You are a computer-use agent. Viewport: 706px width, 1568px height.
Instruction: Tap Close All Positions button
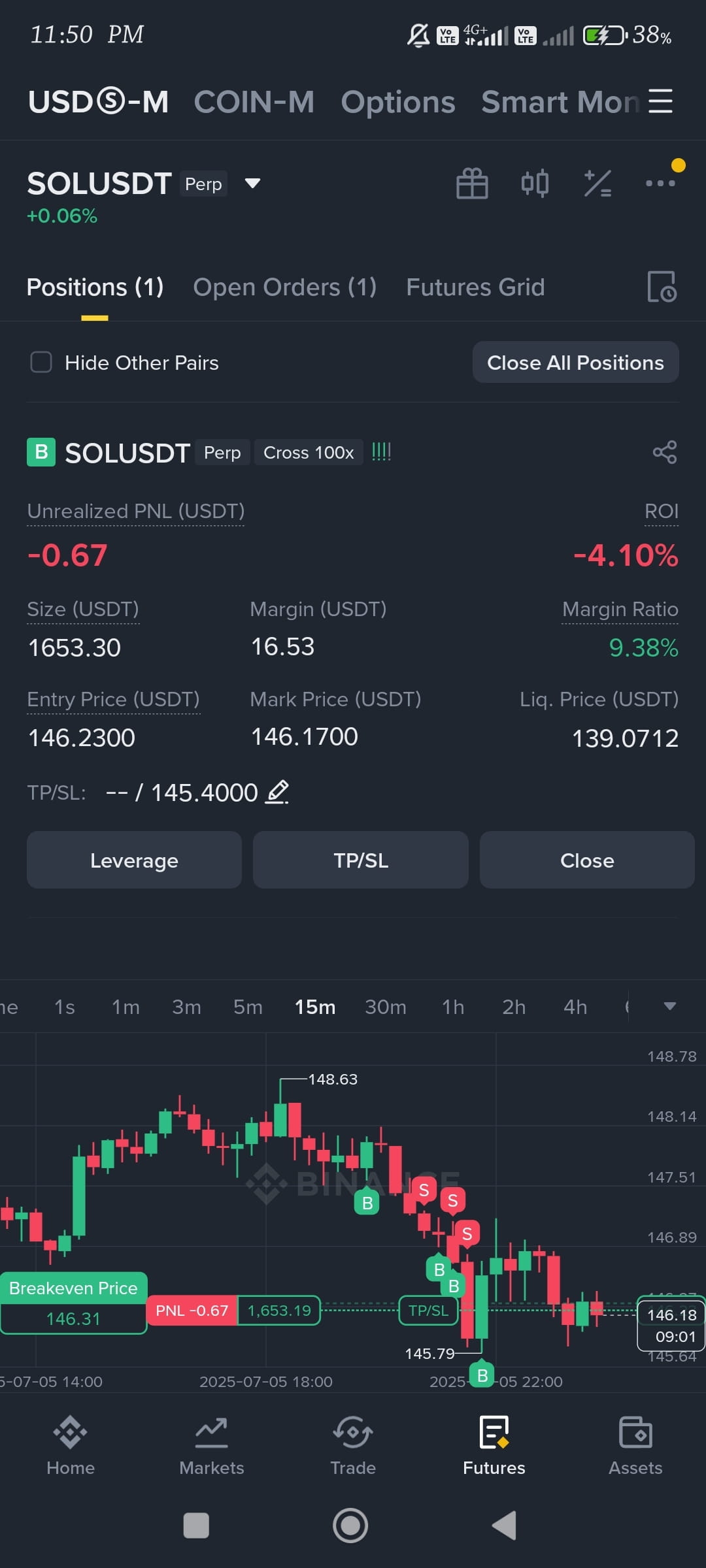(575, 362)
